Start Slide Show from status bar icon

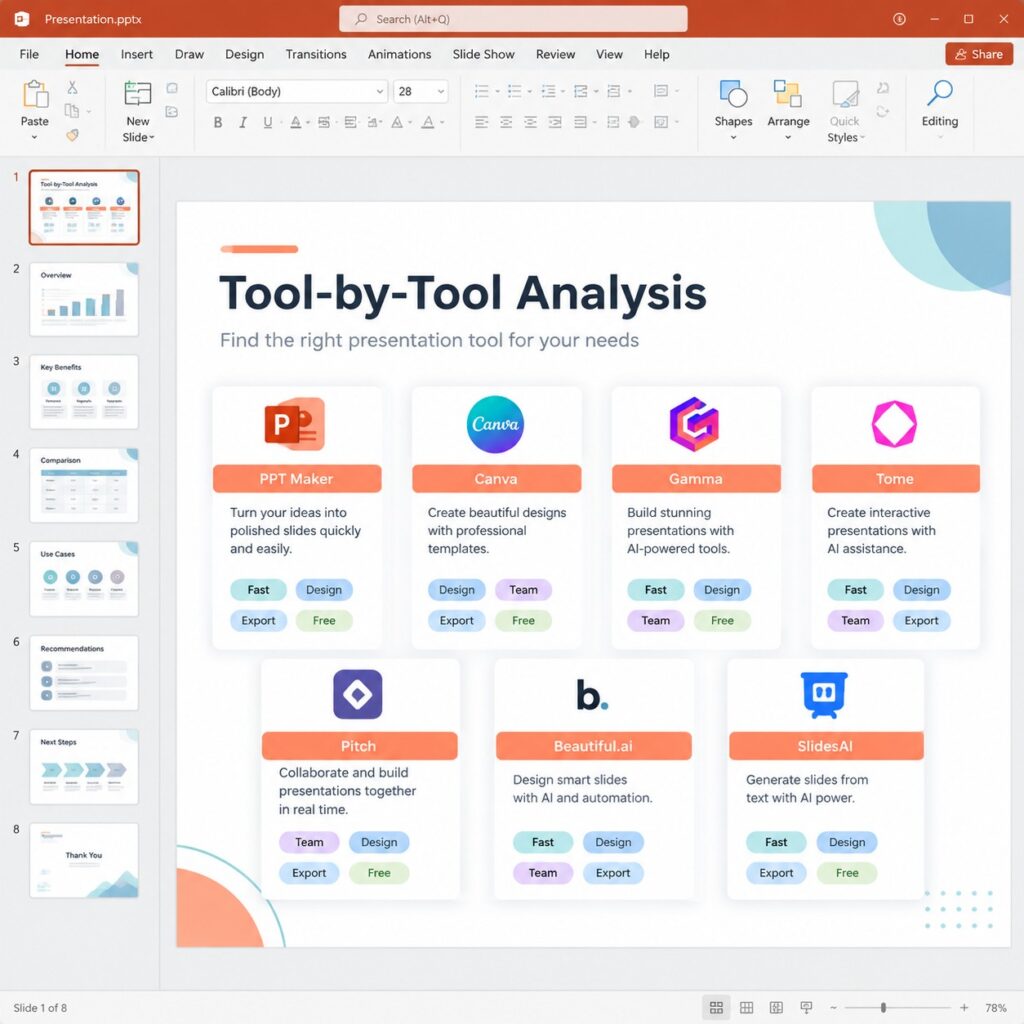[807, 1008]
